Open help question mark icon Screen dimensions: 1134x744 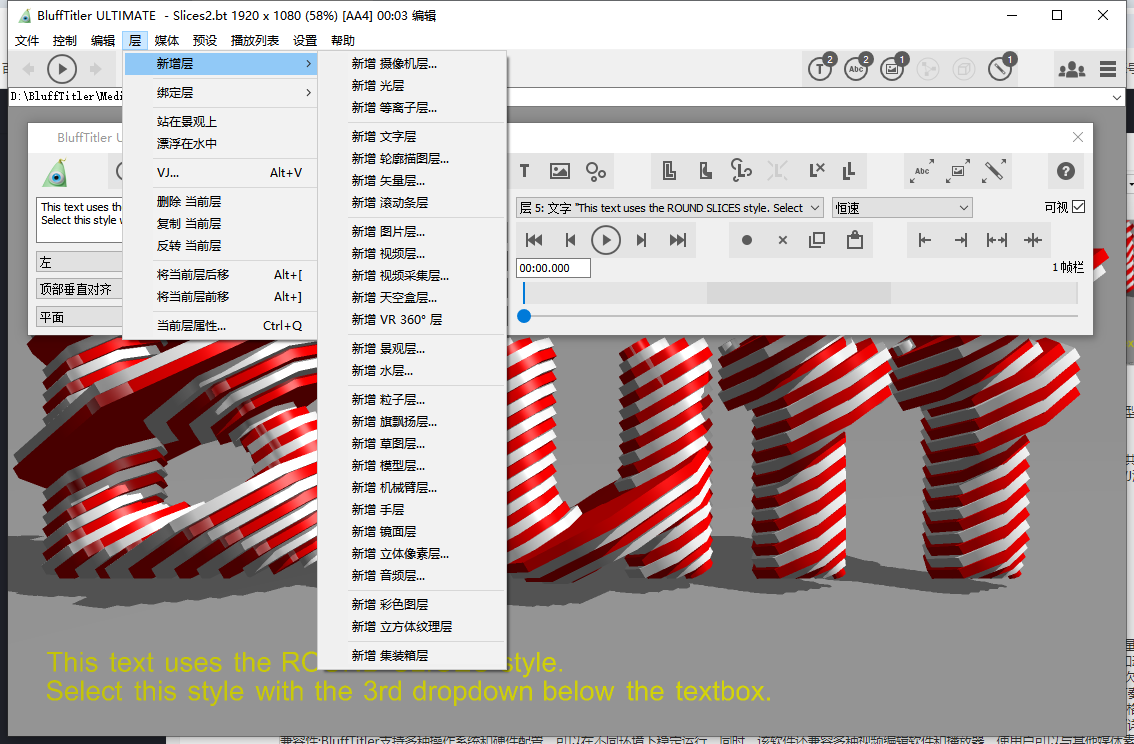[1065, 171]
